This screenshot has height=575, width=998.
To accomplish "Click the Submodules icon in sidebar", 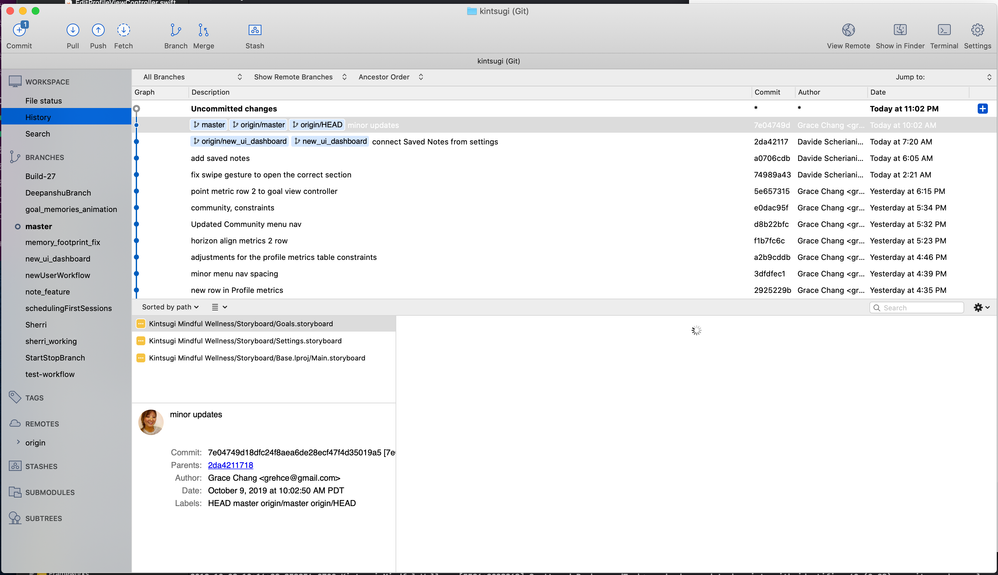I will [15, 492].
